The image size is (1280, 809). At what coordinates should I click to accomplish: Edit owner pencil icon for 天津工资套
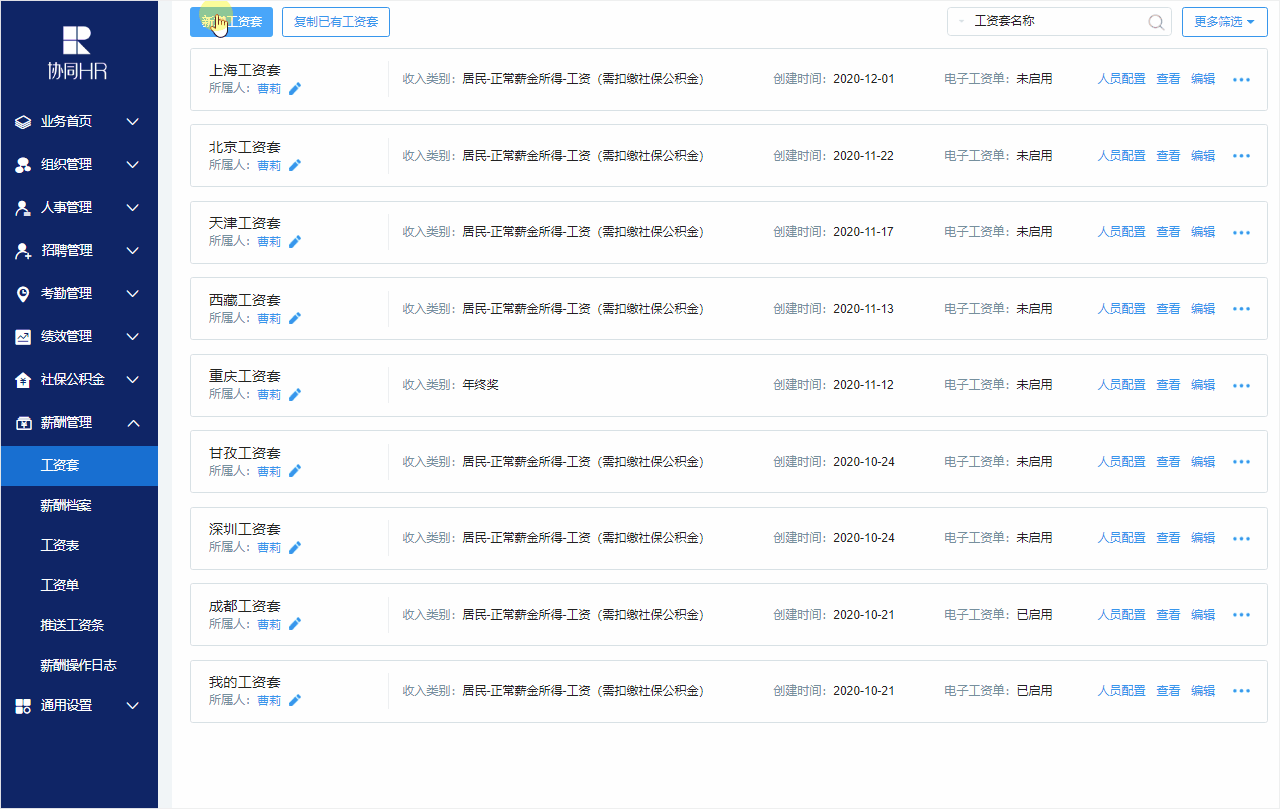click(x=294, y=241)
